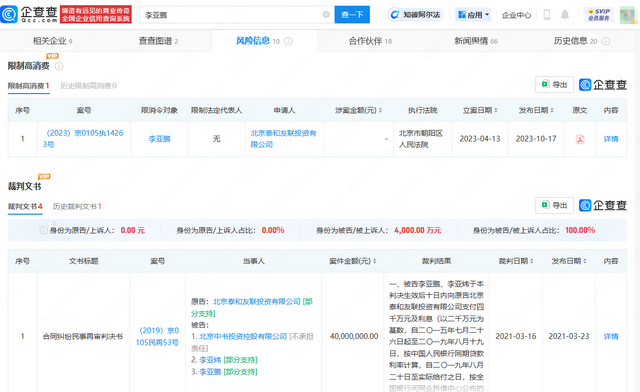
Task: Switch to 新闻舆情 tab
Action: tap(476, 41)
